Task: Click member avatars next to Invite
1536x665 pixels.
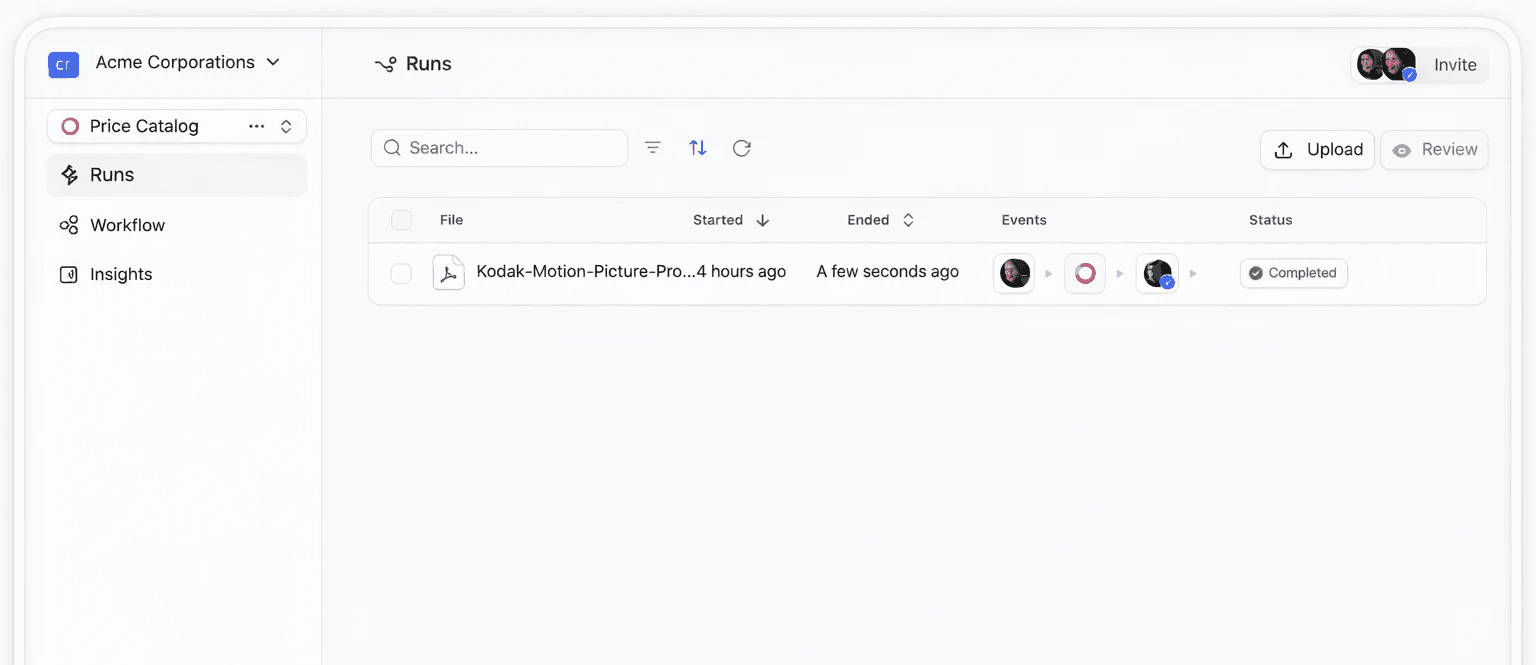Action: 1387,65
